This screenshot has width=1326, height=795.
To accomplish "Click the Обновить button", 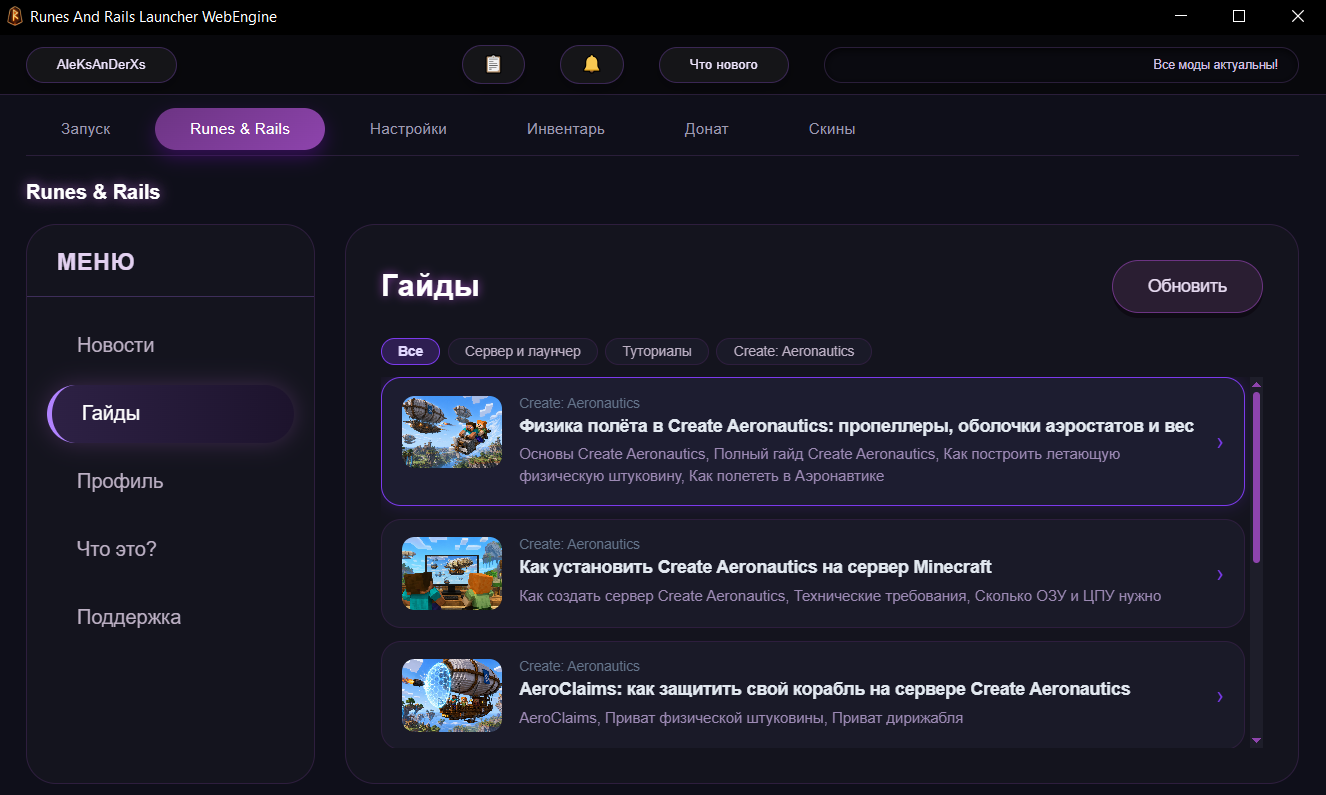I will (1187, 286).
